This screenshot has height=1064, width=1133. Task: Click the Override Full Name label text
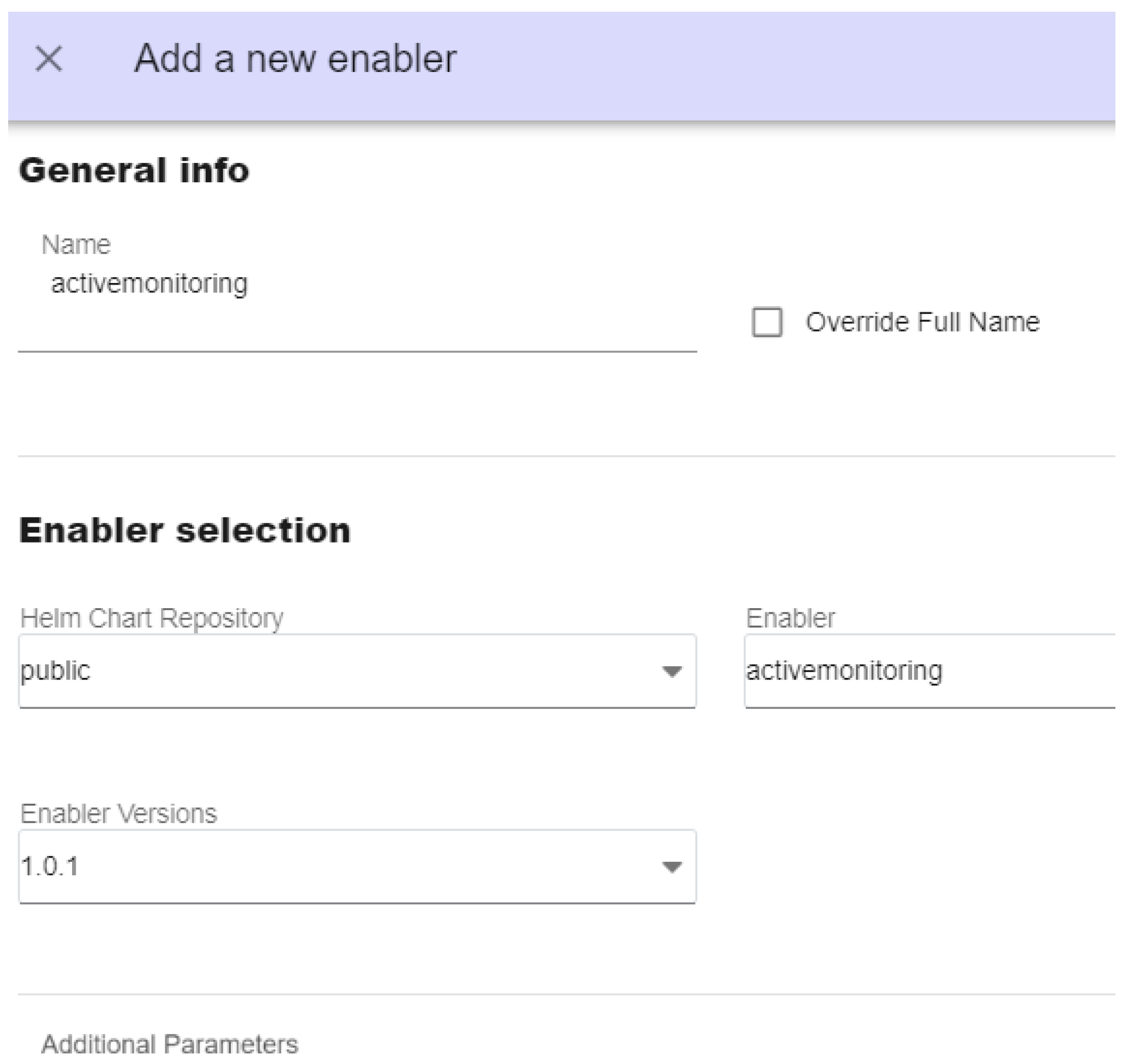click(922, 322)
